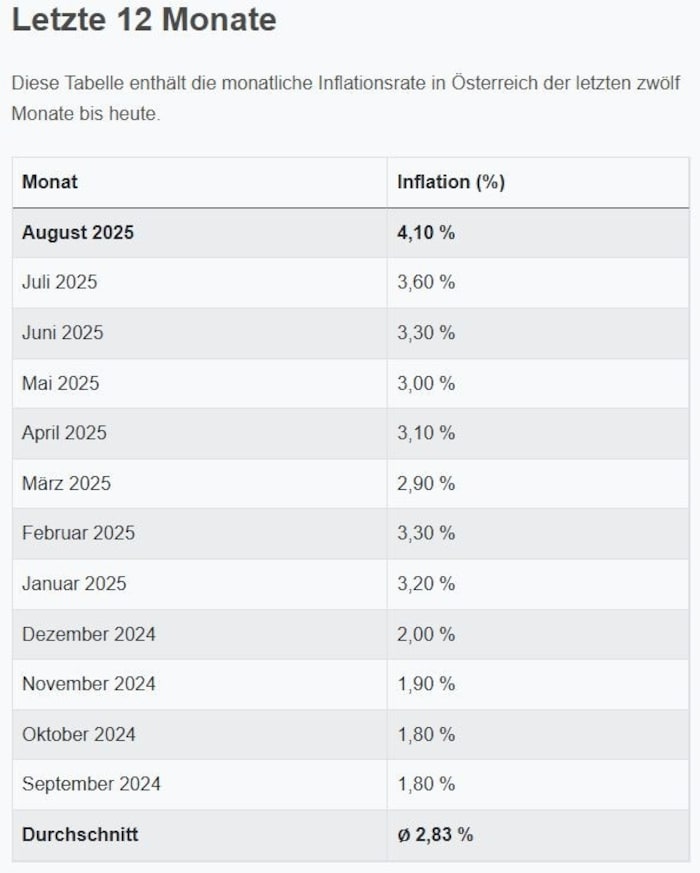Click the 2,90 % value
The height and width of the screenshot is (873, 700).
click(x=426, y=483)
